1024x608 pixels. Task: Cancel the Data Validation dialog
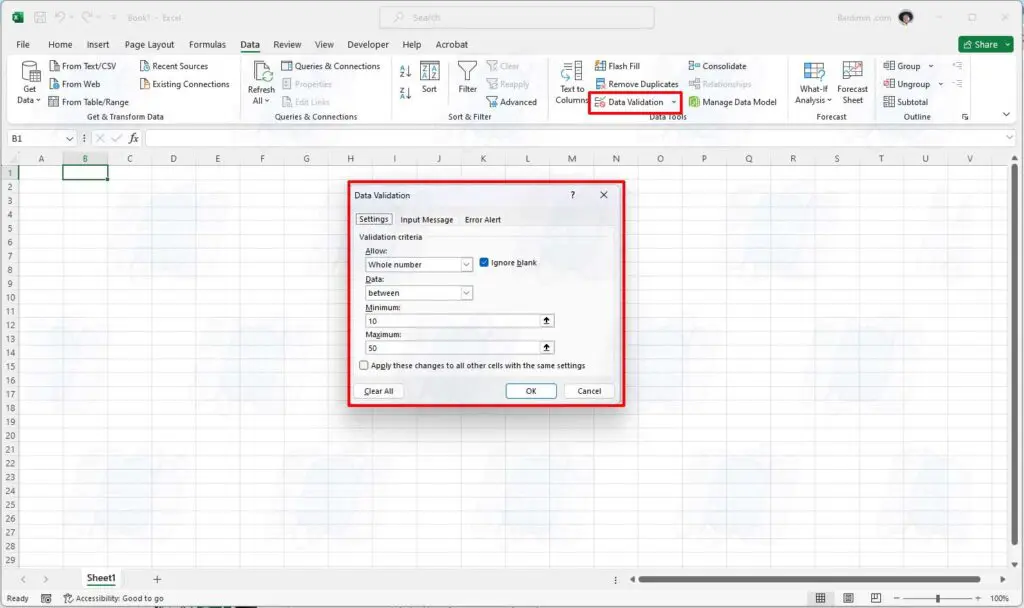589,391
